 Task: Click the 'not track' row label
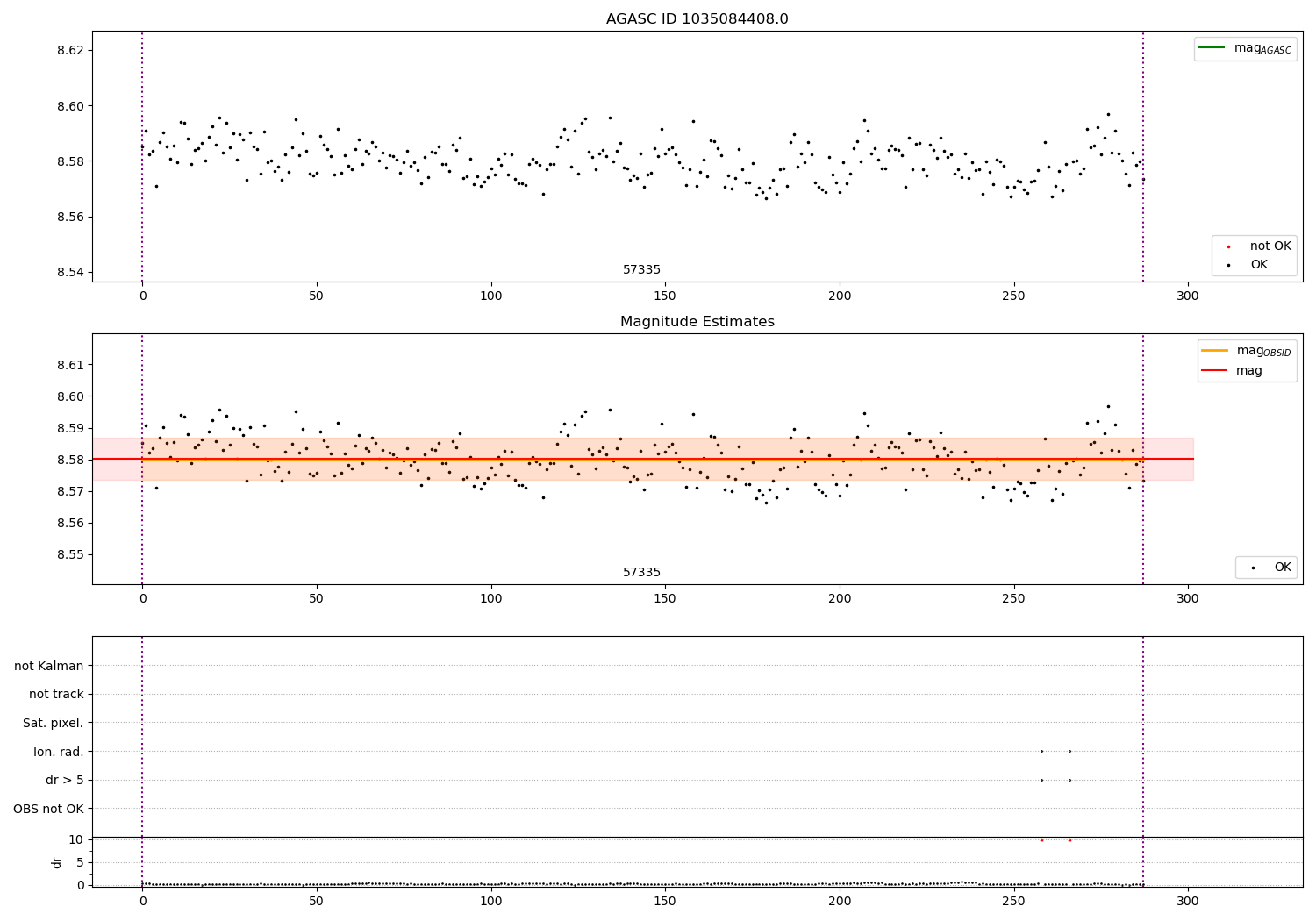(x=56, y=695)
